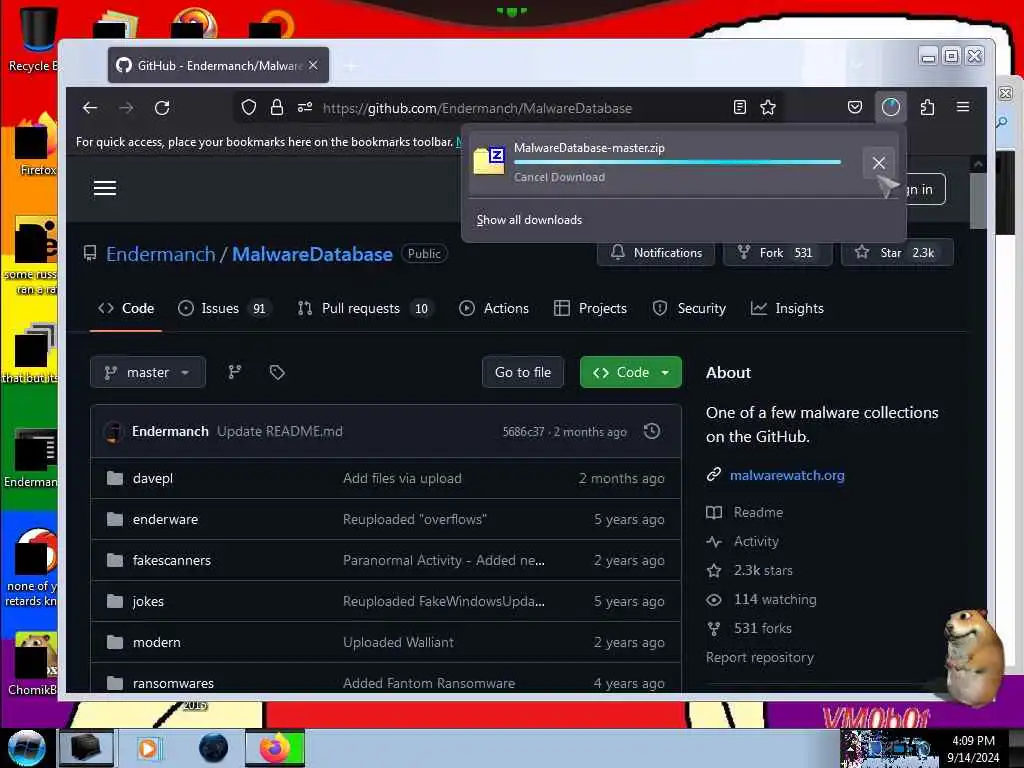Click commit hash 5686c37

coord(523,432)
